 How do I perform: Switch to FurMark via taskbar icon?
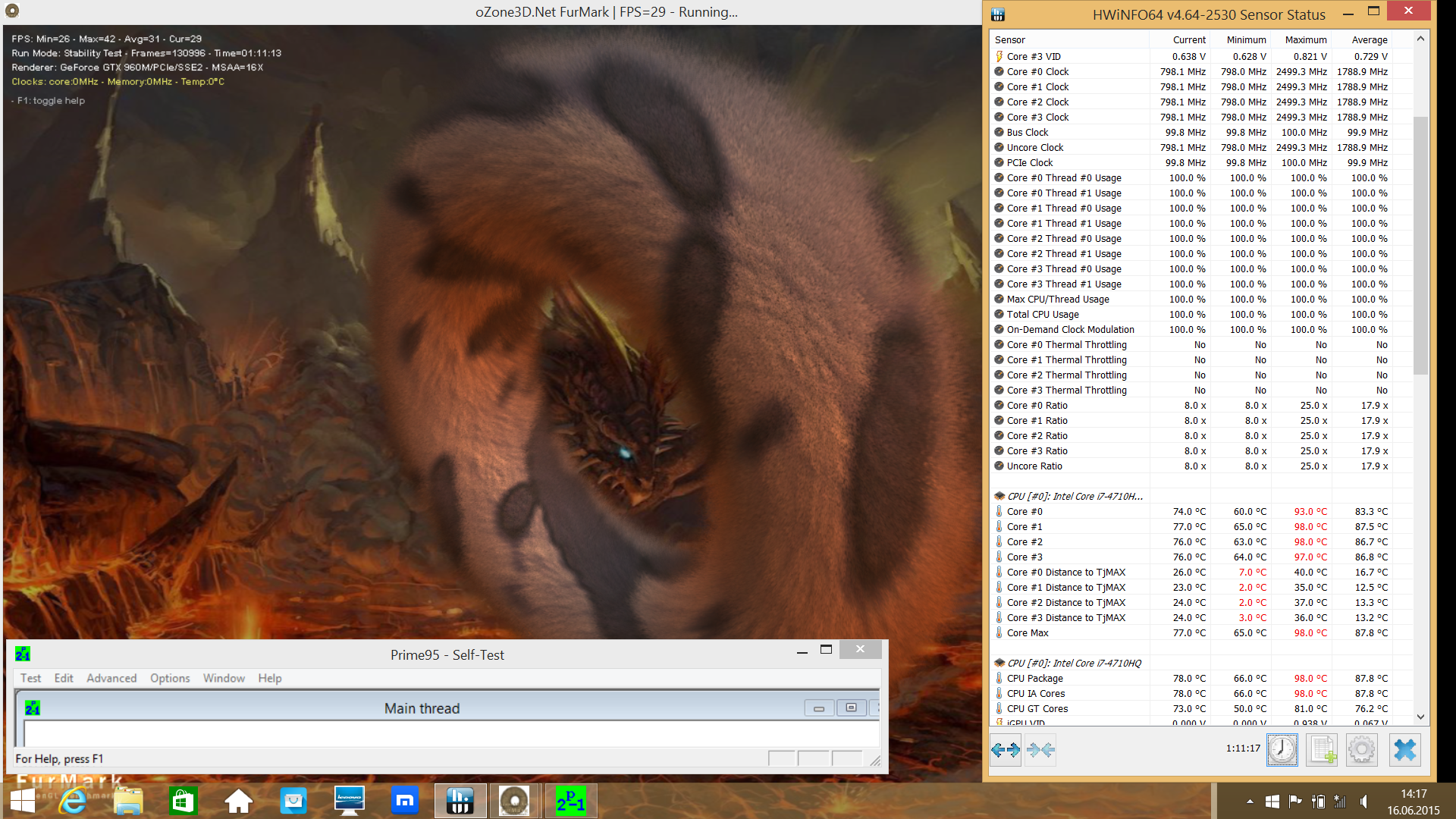pyautogui.click(x=514, y=801)
